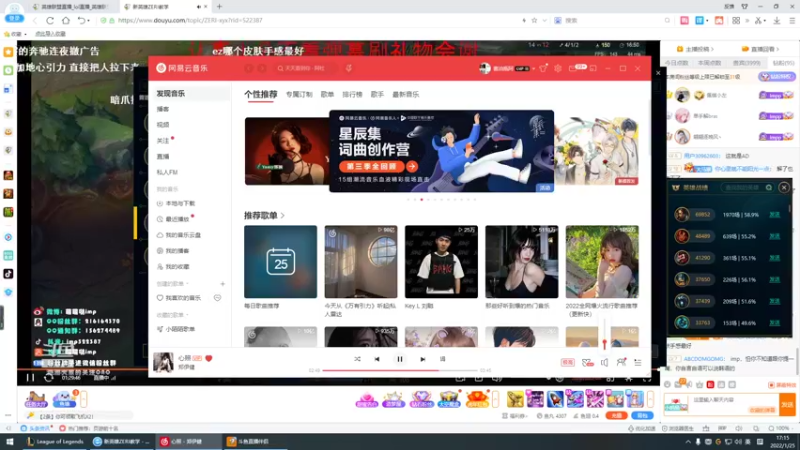Open the 推荐歌单 section arrow

283,216
